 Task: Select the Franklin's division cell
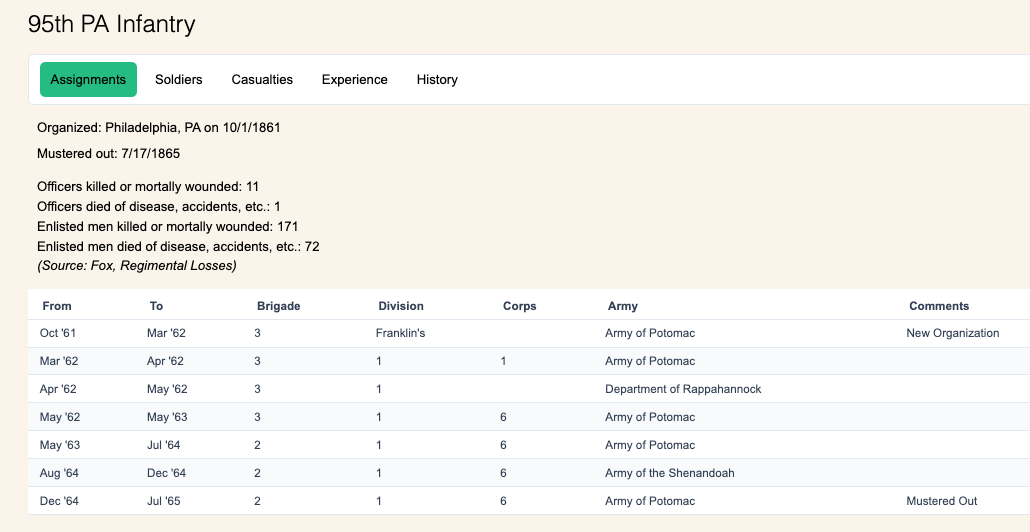[x=400, y=333]
